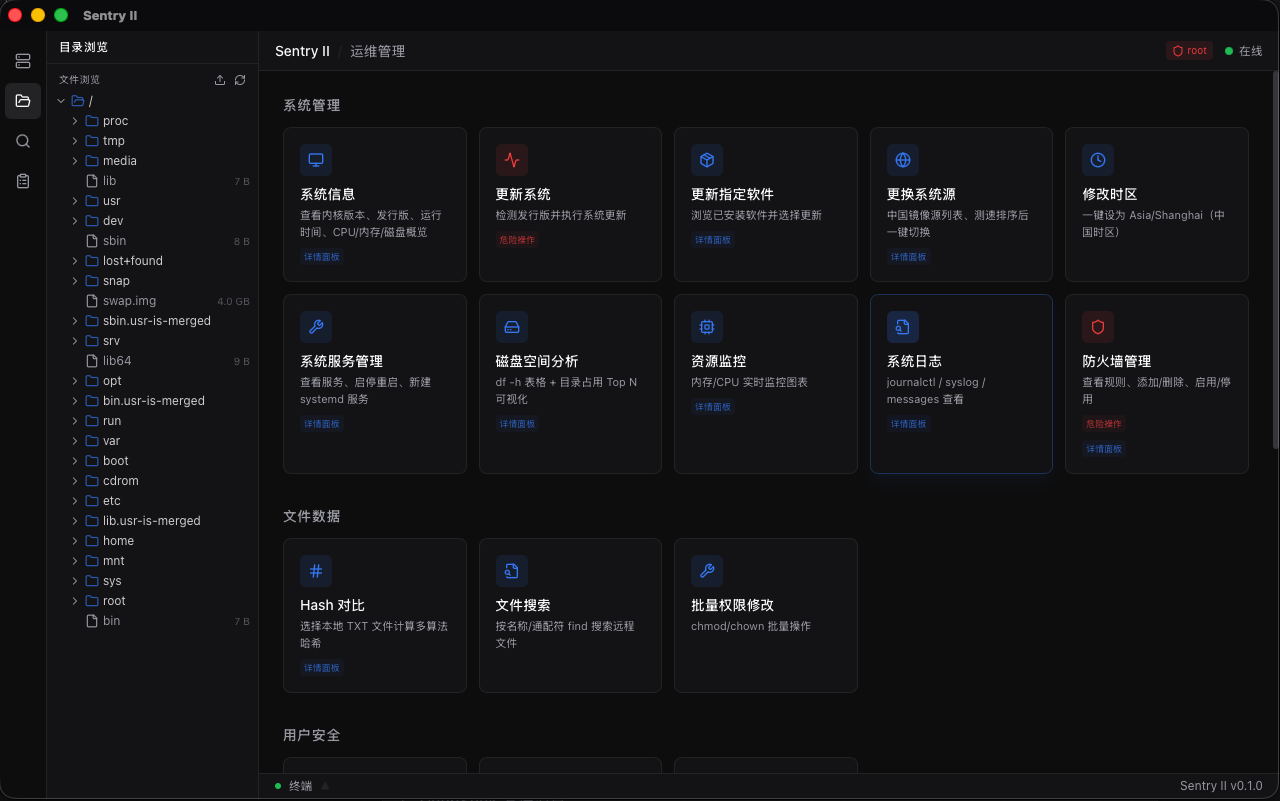Select the bin.usr-is-merged folder
The image size is (1280, 801).
[x=153, y=401]
